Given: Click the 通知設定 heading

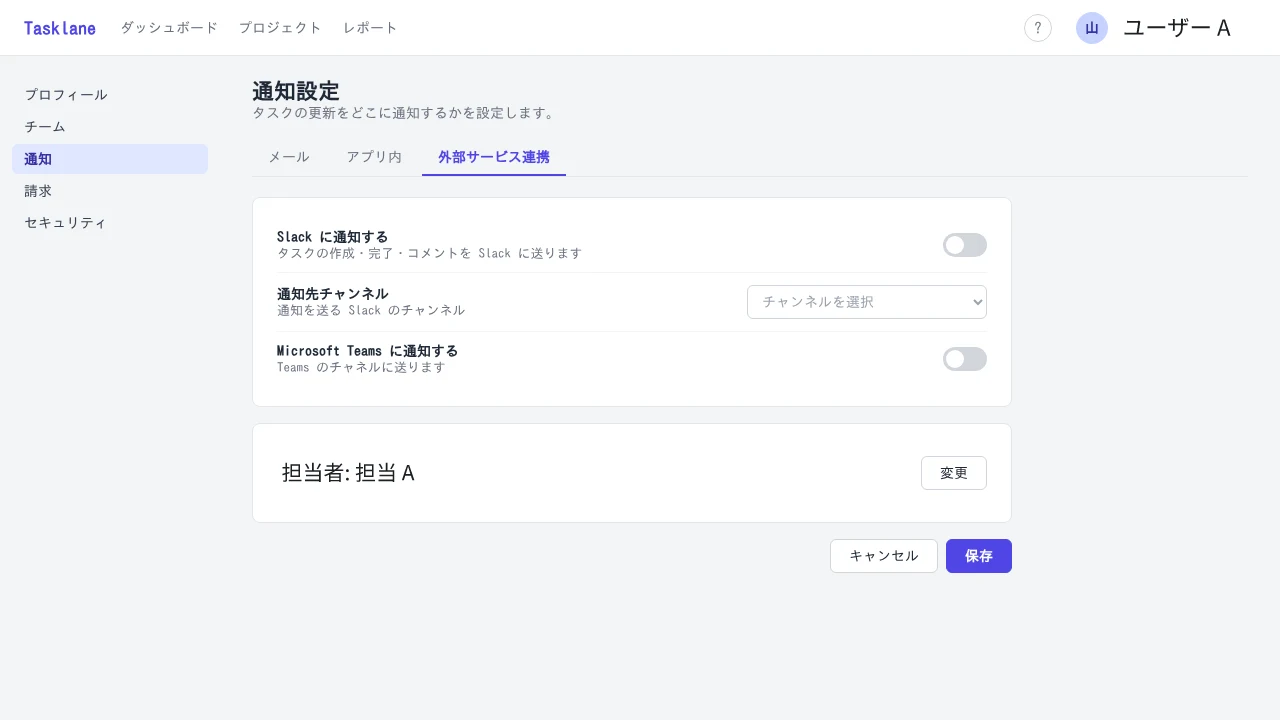Looking at the screenshot, I should [296, 91].
